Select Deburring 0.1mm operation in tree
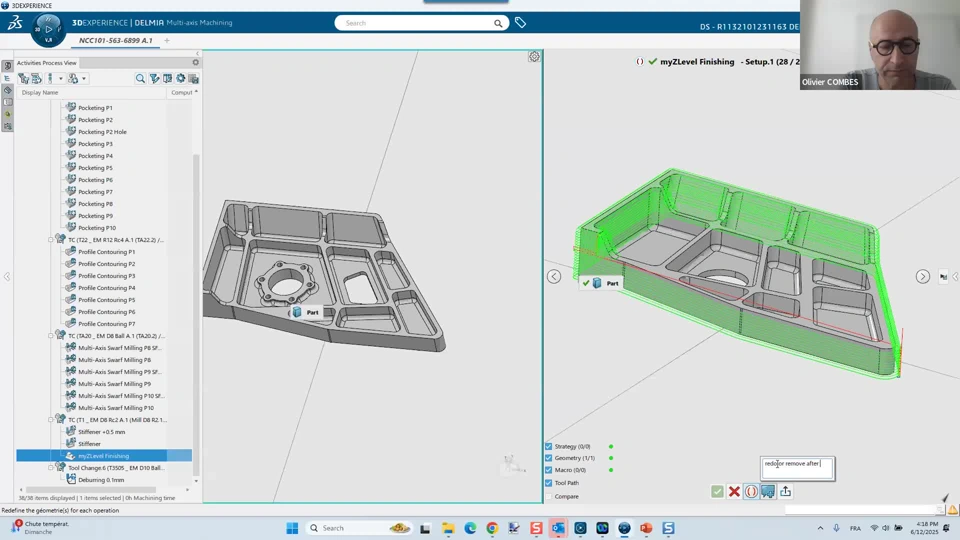 click(x=101, y=480)
